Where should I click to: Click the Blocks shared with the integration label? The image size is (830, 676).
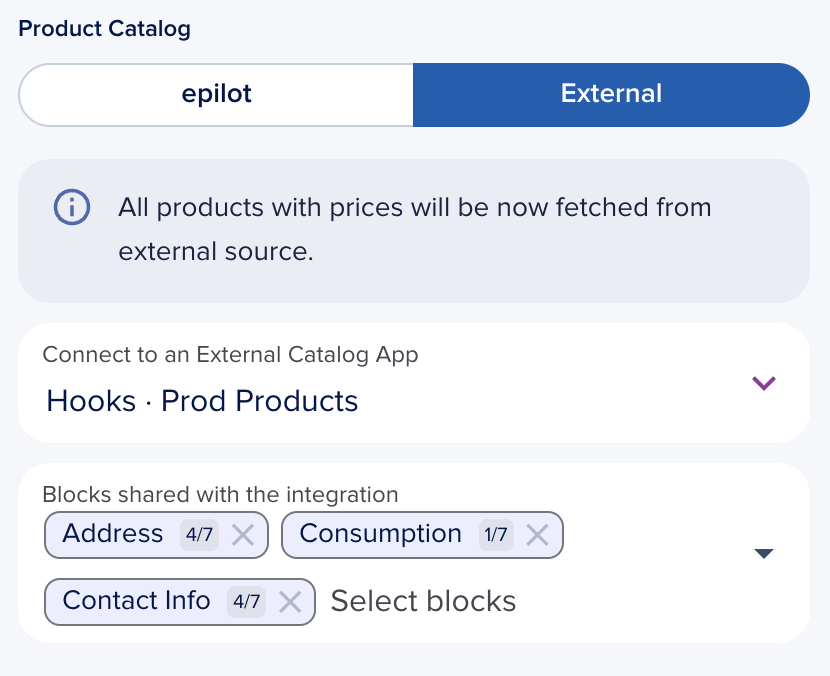[x=220, y=494]
